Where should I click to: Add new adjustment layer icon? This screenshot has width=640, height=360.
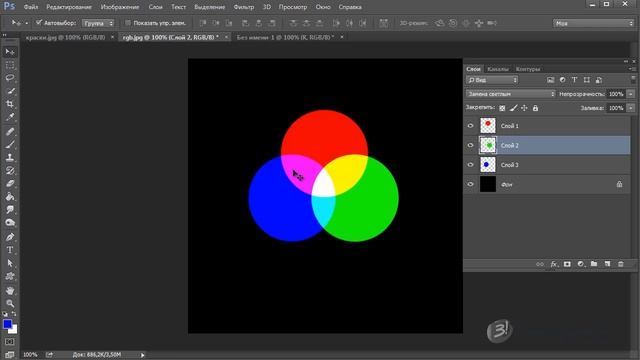click(580, 264)
